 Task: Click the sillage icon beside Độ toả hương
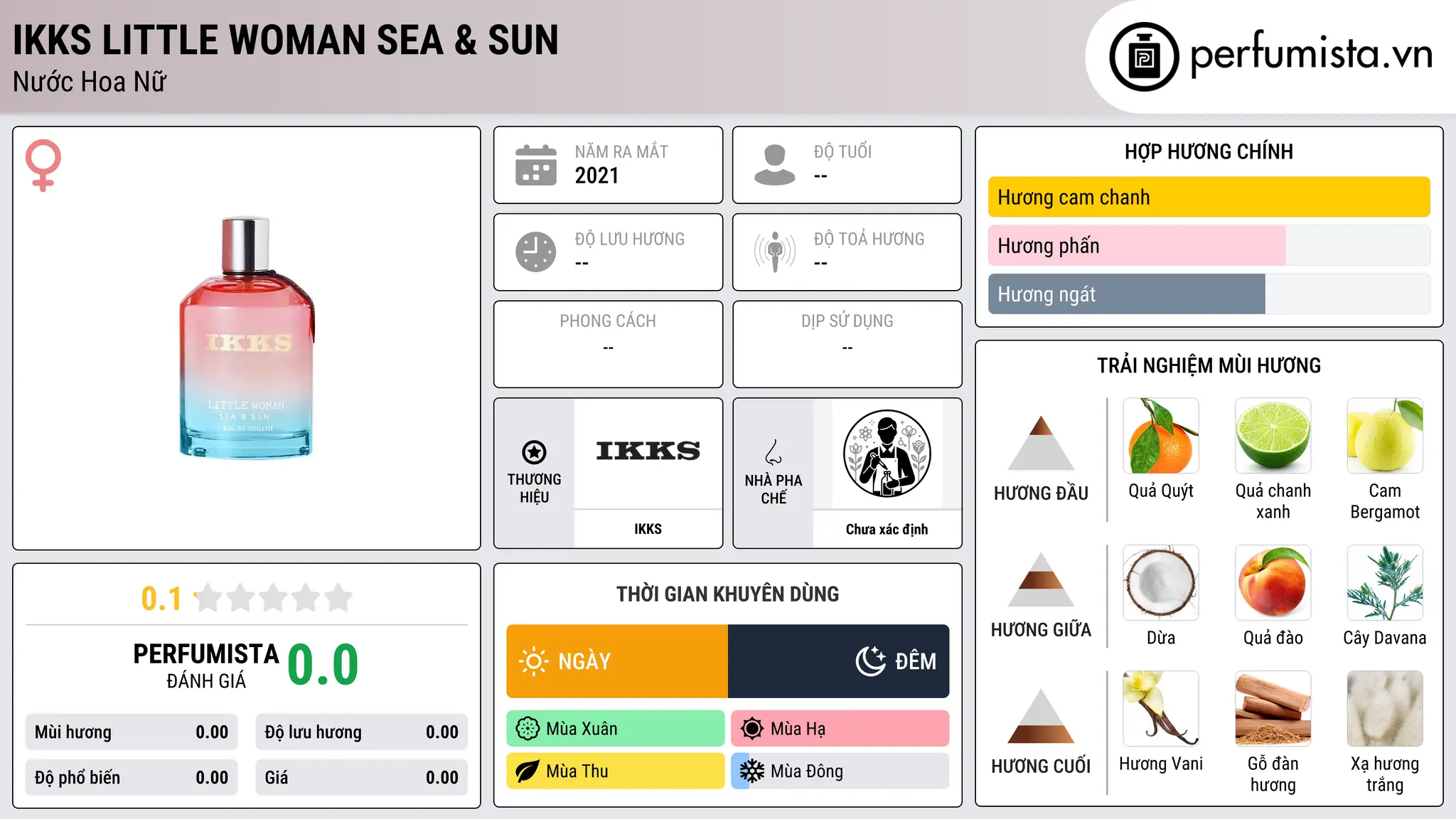[x=775, y=252]
